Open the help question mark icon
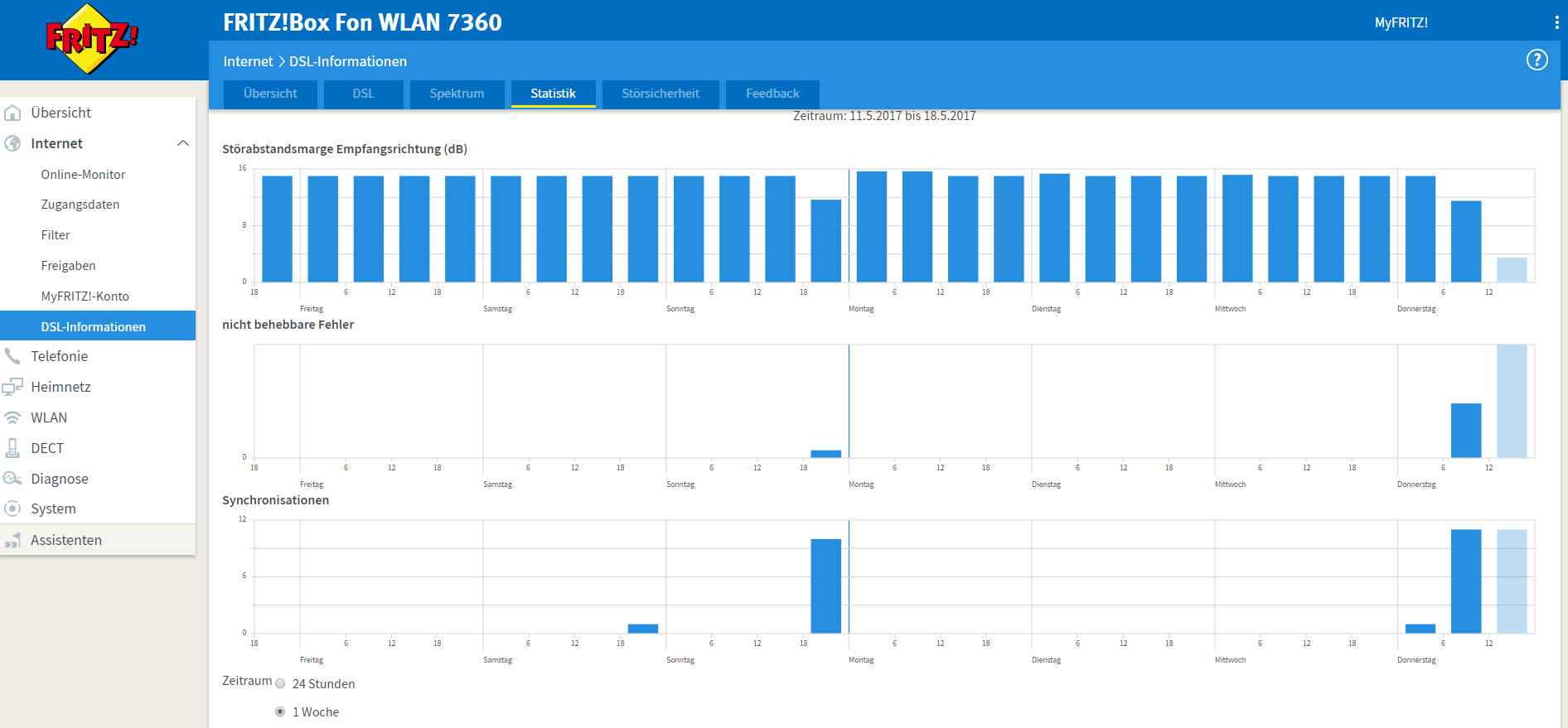Image resolution: width=1568 pixels, height=728 pixels. click(1537, 60)
